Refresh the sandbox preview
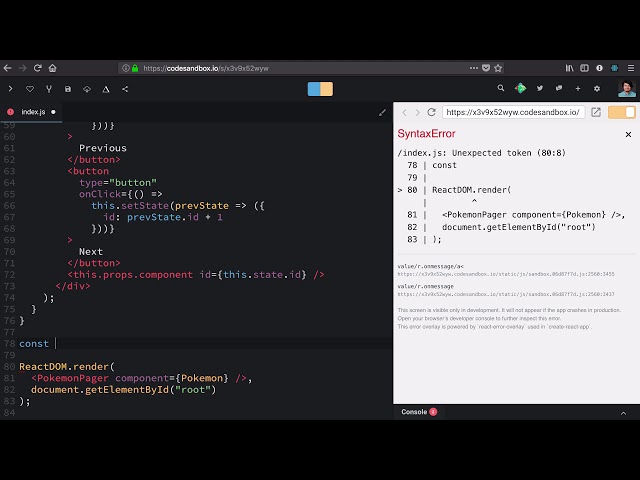The width and height of the screenshot is (640, 480). 431,112
